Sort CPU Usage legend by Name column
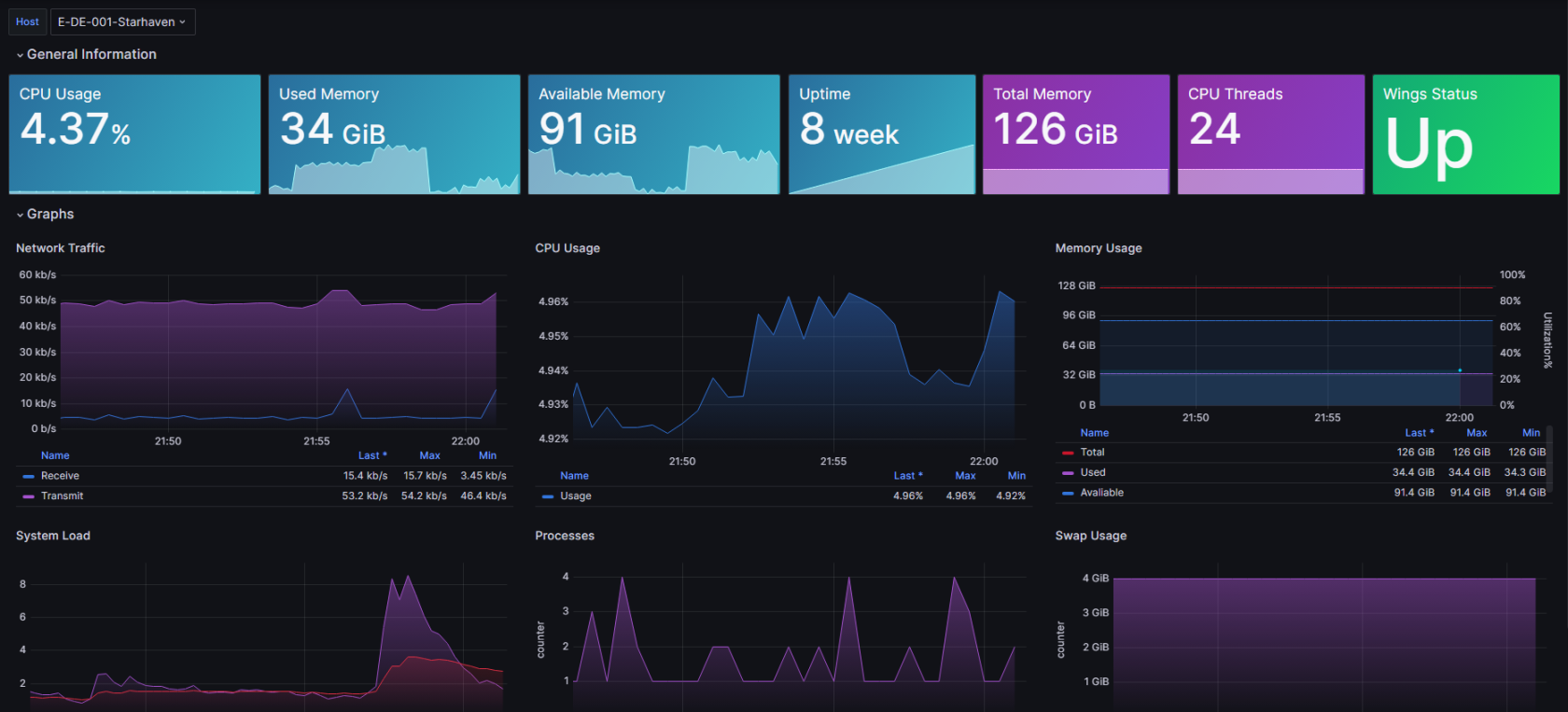 pyautogui.click(x=574, y=476)
